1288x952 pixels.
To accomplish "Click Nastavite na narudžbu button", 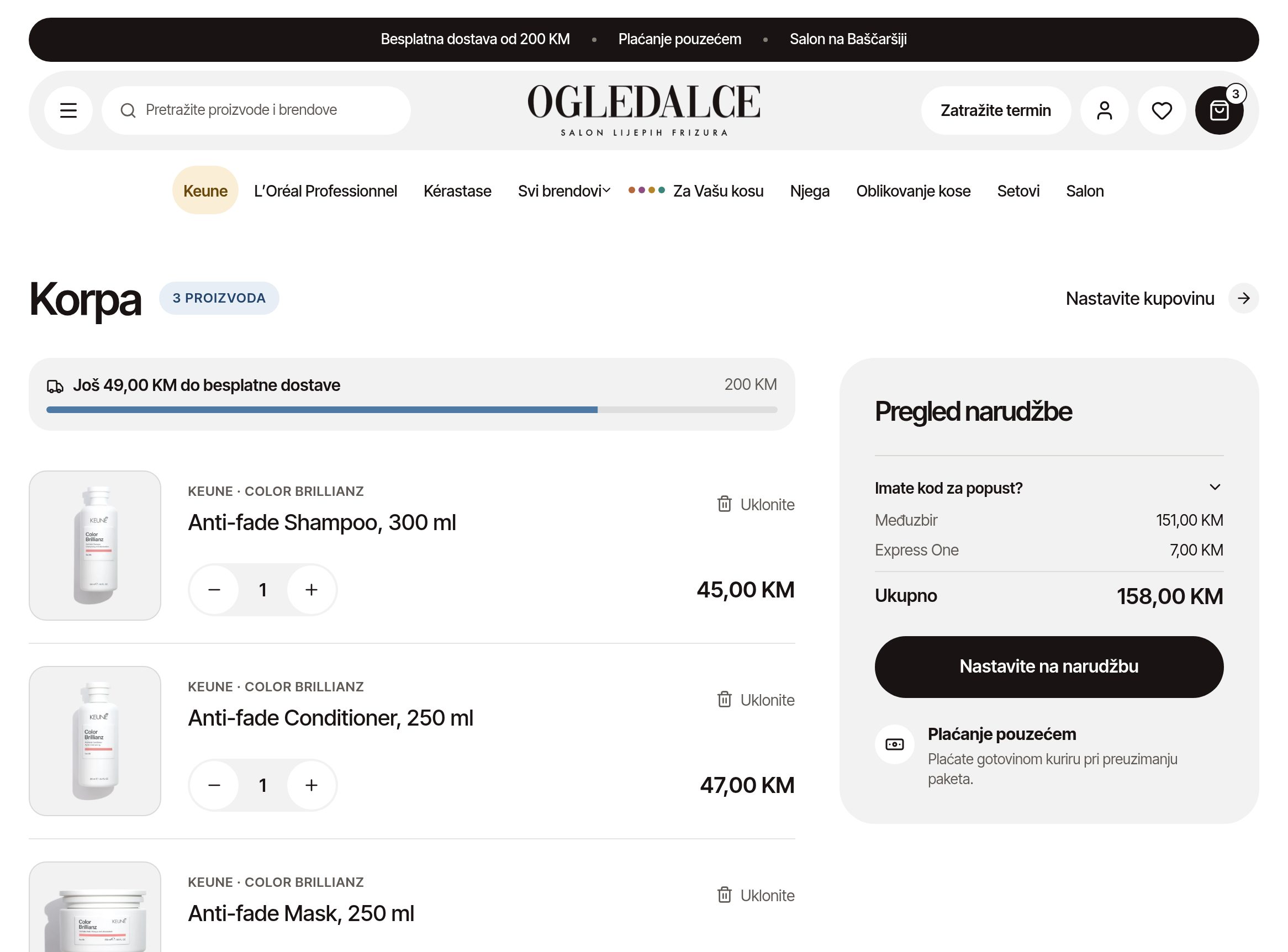I will (1049, 667).
